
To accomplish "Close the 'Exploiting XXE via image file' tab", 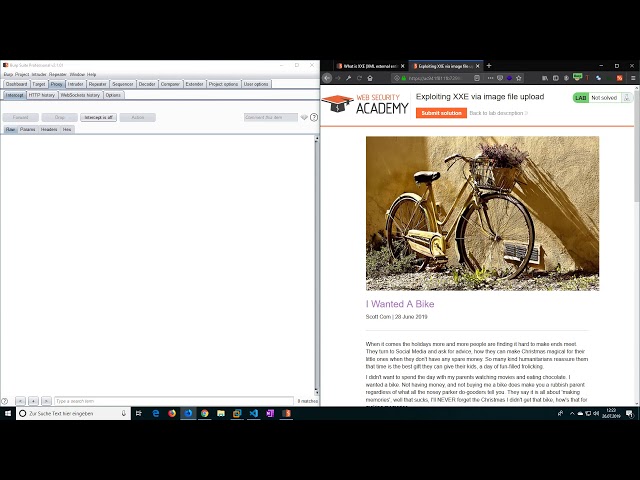I will tap(478, 66).
